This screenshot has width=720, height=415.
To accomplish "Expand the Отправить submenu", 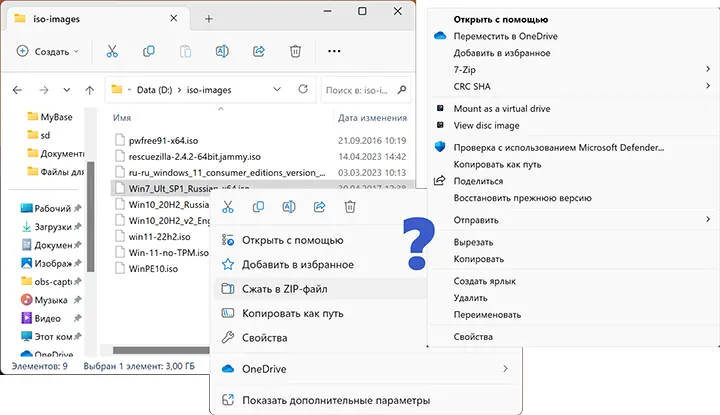I will click(x=708, y=220).
